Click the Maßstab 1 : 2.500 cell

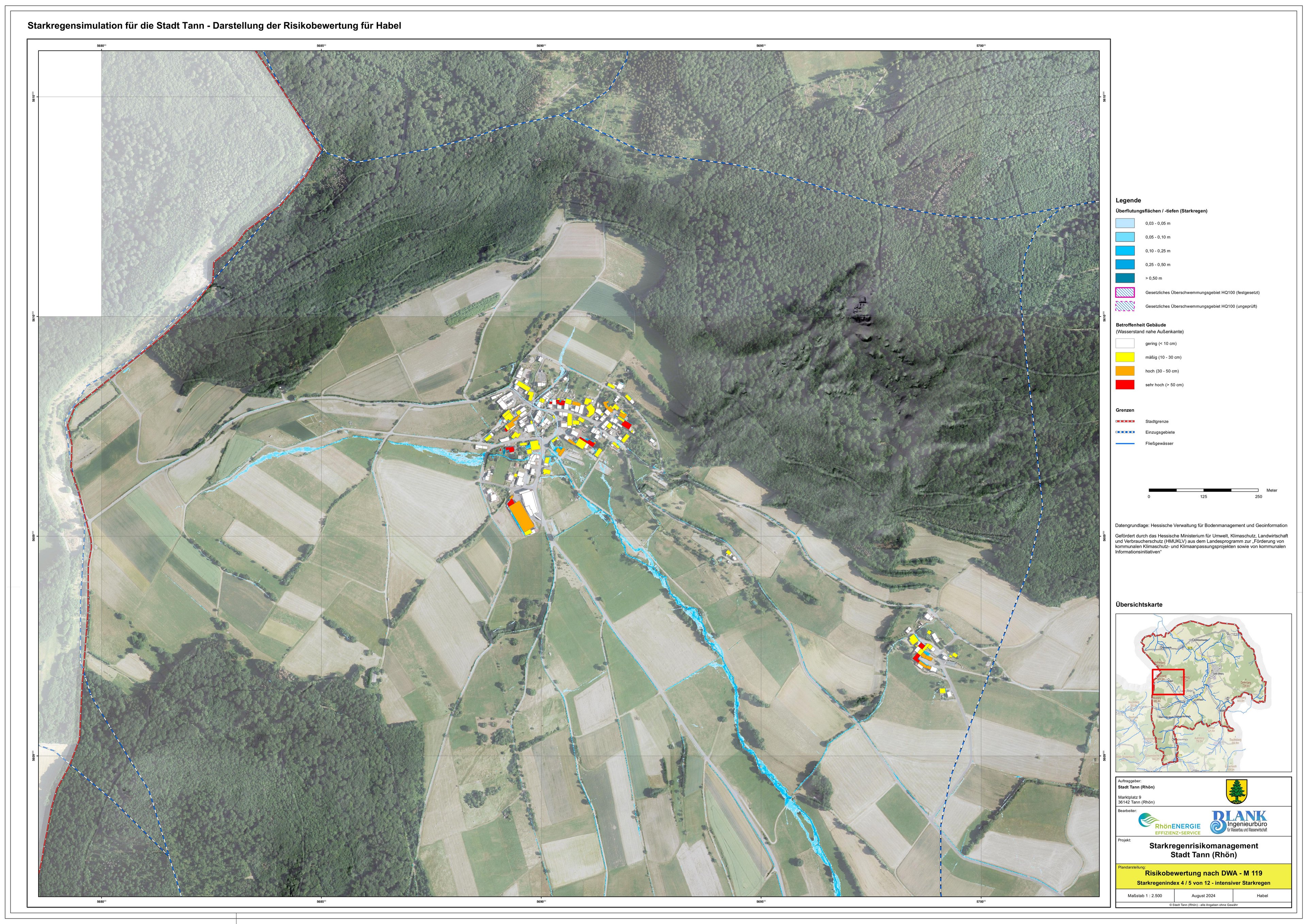(1145, 895)
